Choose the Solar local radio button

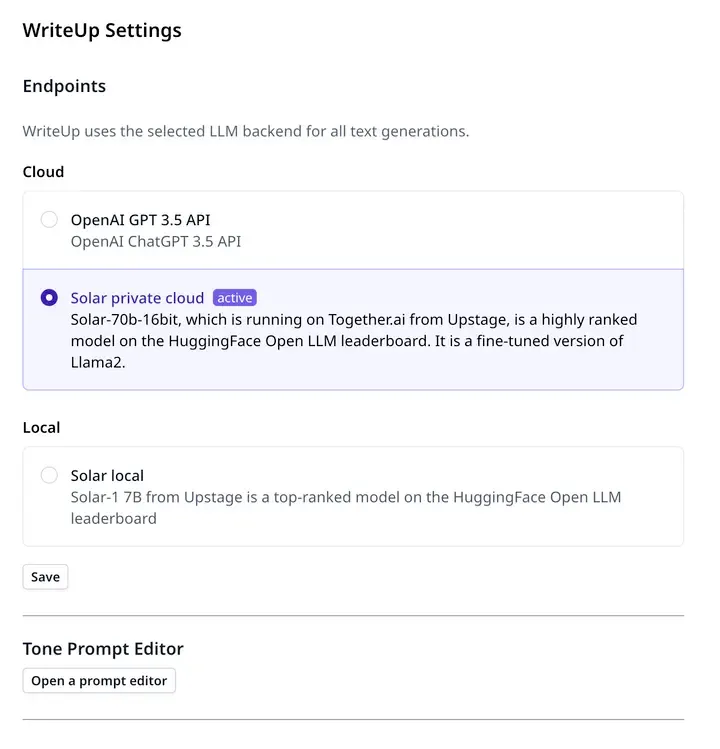coord(49,475)
